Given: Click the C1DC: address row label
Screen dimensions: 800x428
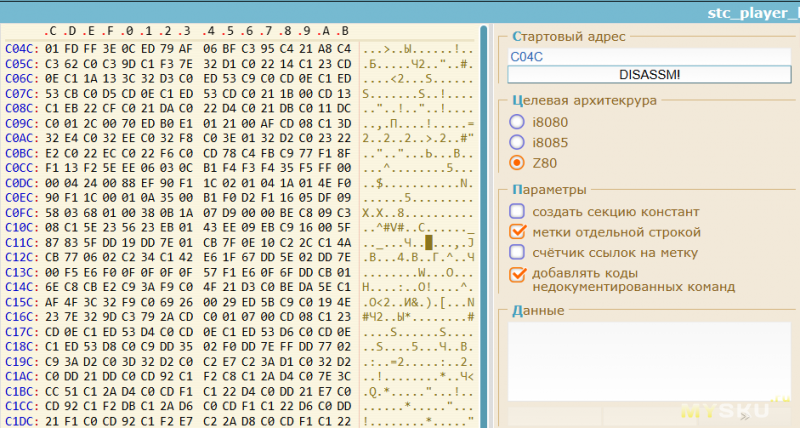Looking at the screenshot, I should (x=21, y=423).
